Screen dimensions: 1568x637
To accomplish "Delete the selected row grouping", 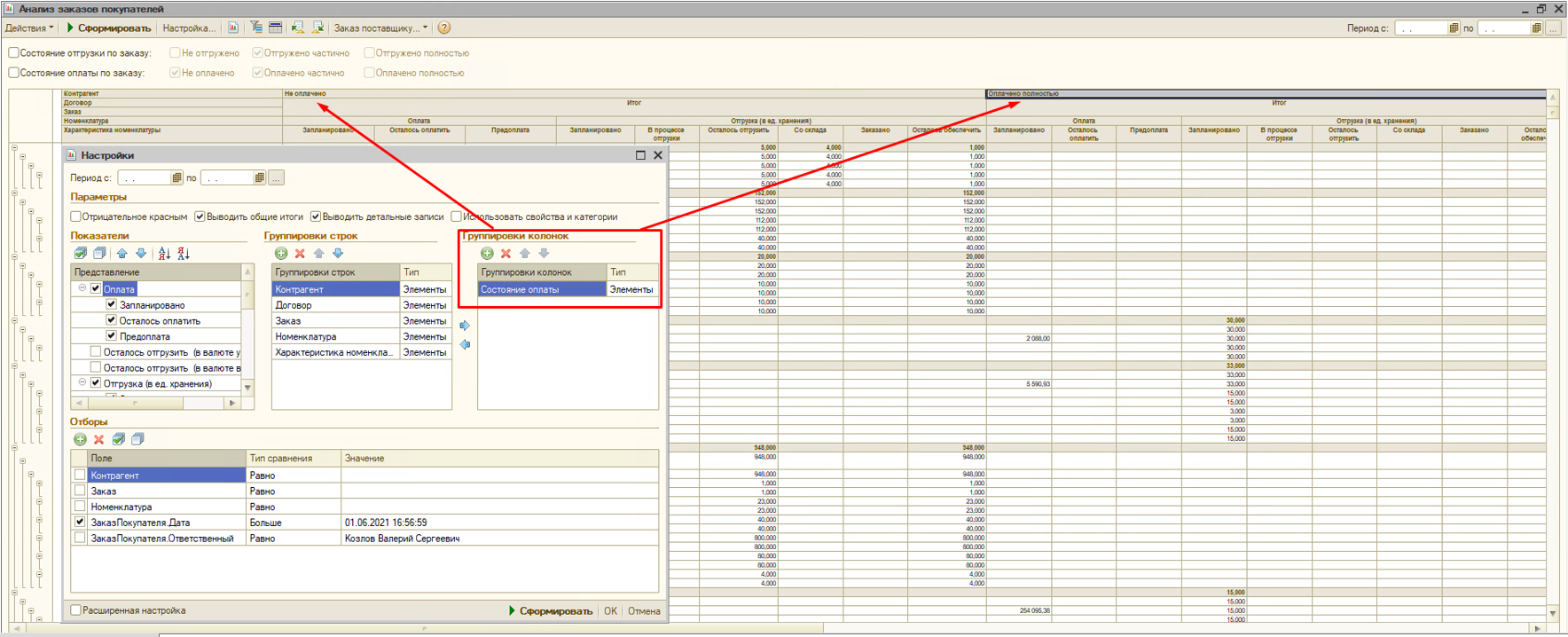I will [x=300, y=254].
